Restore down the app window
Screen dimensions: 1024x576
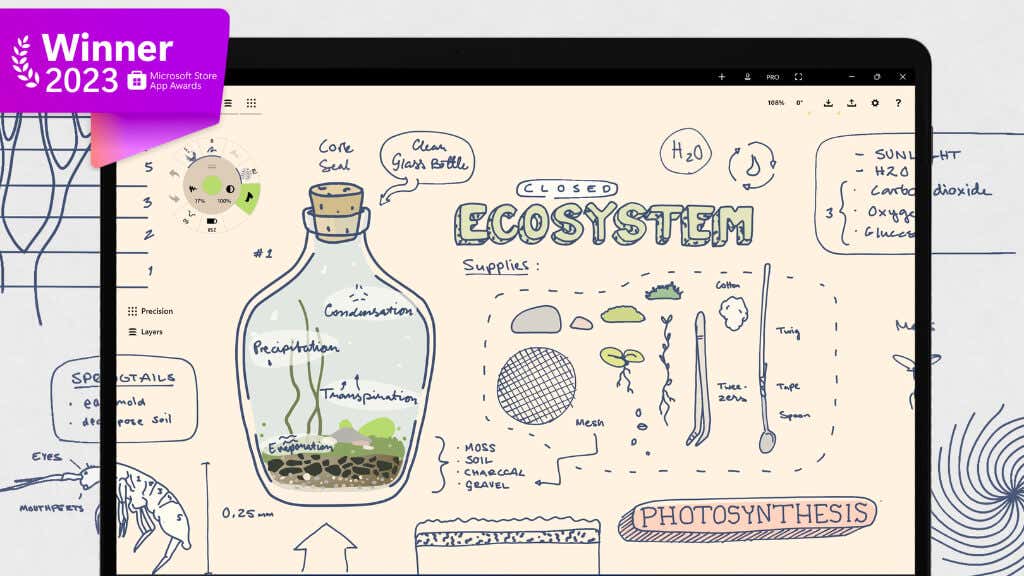(877, 76)
